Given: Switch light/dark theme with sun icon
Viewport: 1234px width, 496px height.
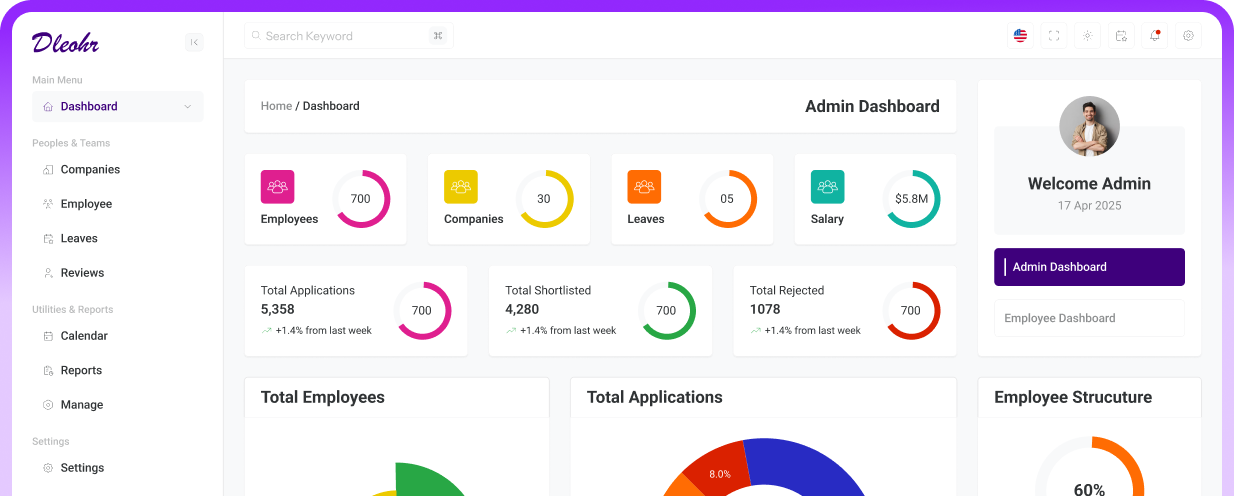Looking at the screenshot, I should pyautogui.click(x=1087, y=36).
